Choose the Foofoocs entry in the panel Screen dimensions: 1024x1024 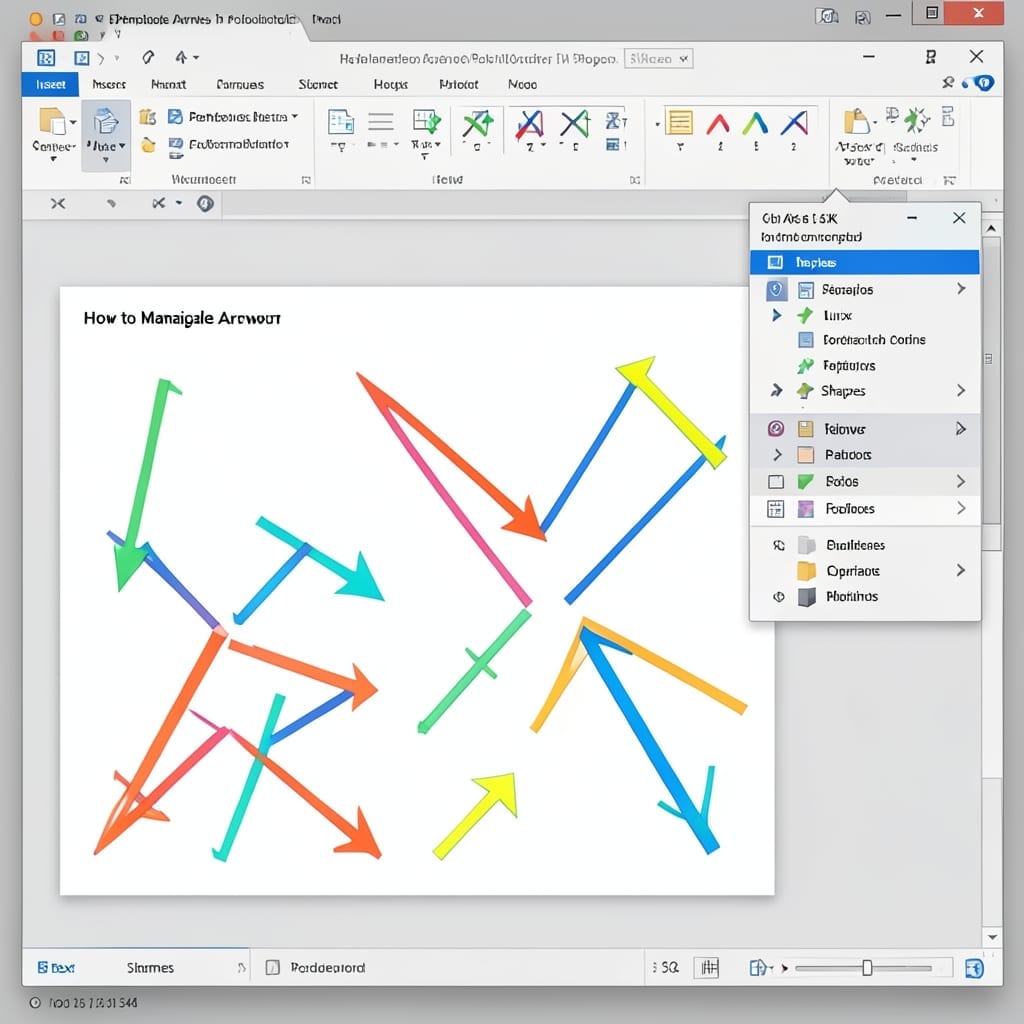click(865, 509)
